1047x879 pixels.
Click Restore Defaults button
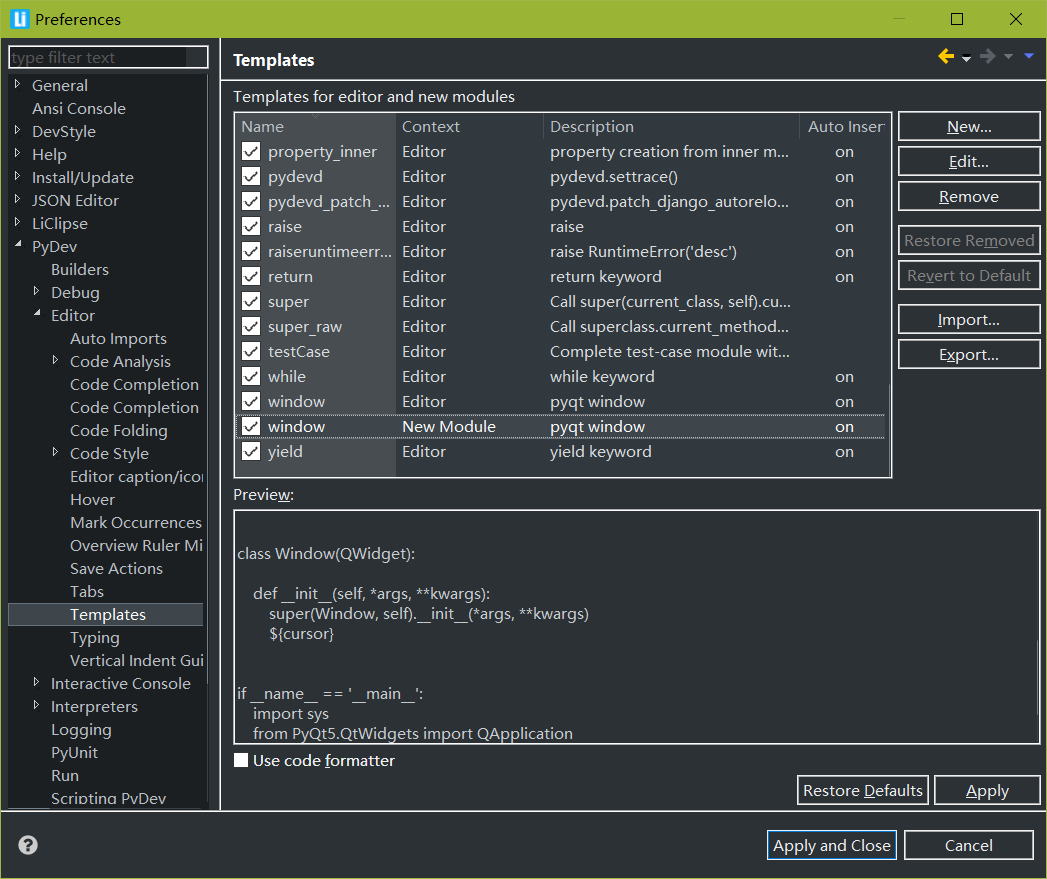click(x=863, y=790)
